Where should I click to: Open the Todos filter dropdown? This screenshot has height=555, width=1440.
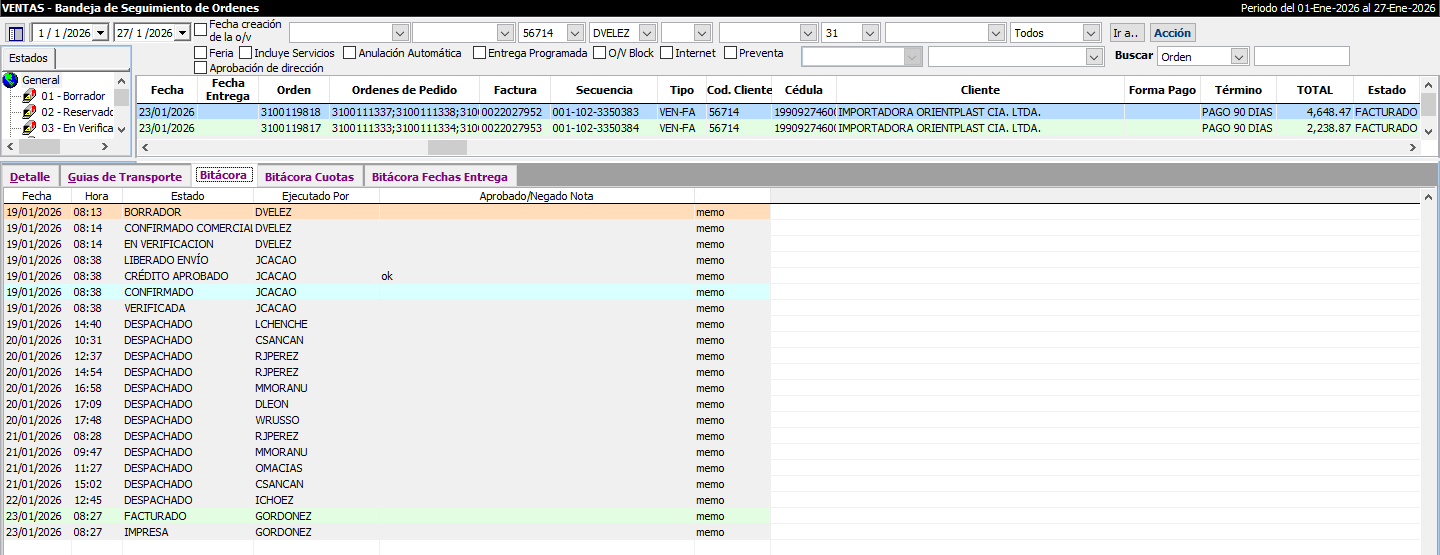tap(1091, 33)
